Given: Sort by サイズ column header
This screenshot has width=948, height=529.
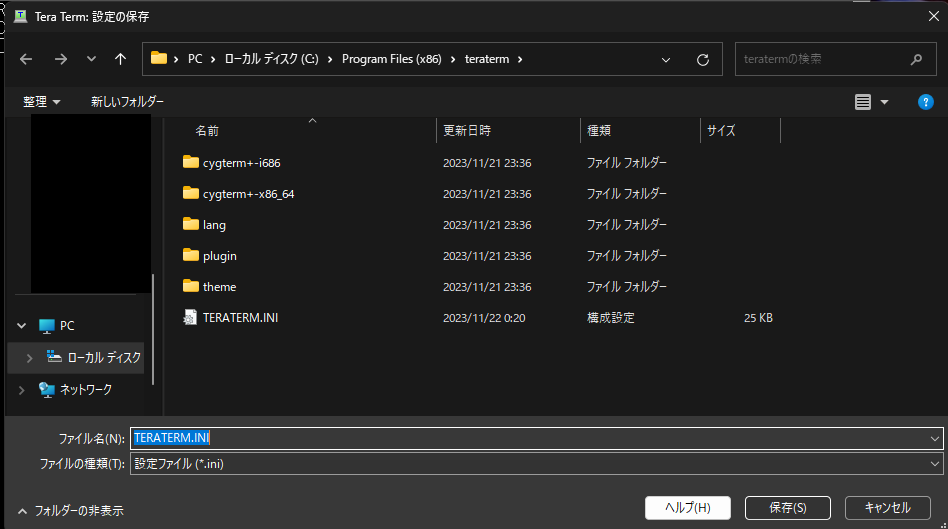Looking at the screenshot, I should (x=721, y=131).
